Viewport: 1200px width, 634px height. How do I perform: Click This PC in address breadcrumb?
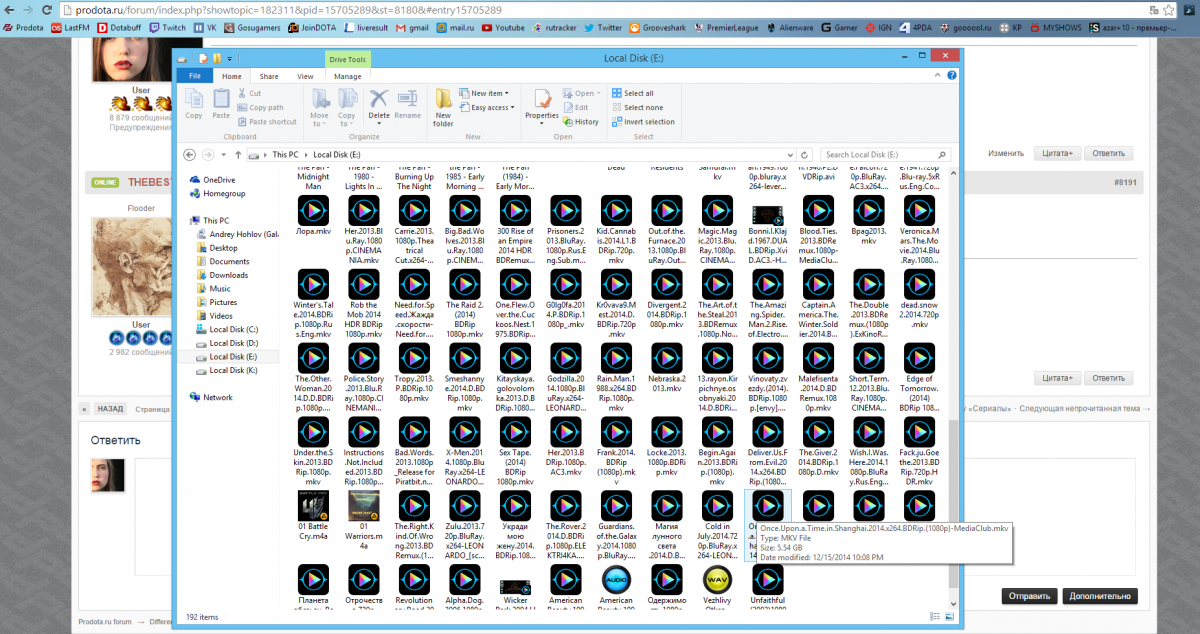point(286,155)
